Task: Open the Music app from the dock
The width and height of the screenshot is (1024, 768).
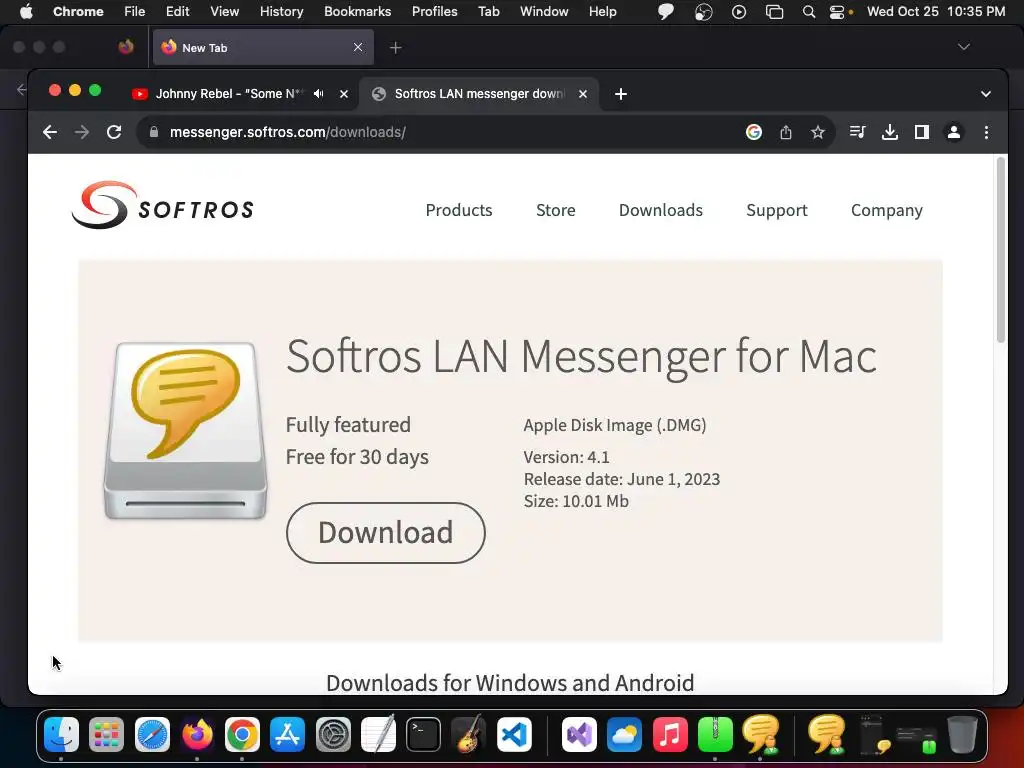Action: [x=670, y=735]
